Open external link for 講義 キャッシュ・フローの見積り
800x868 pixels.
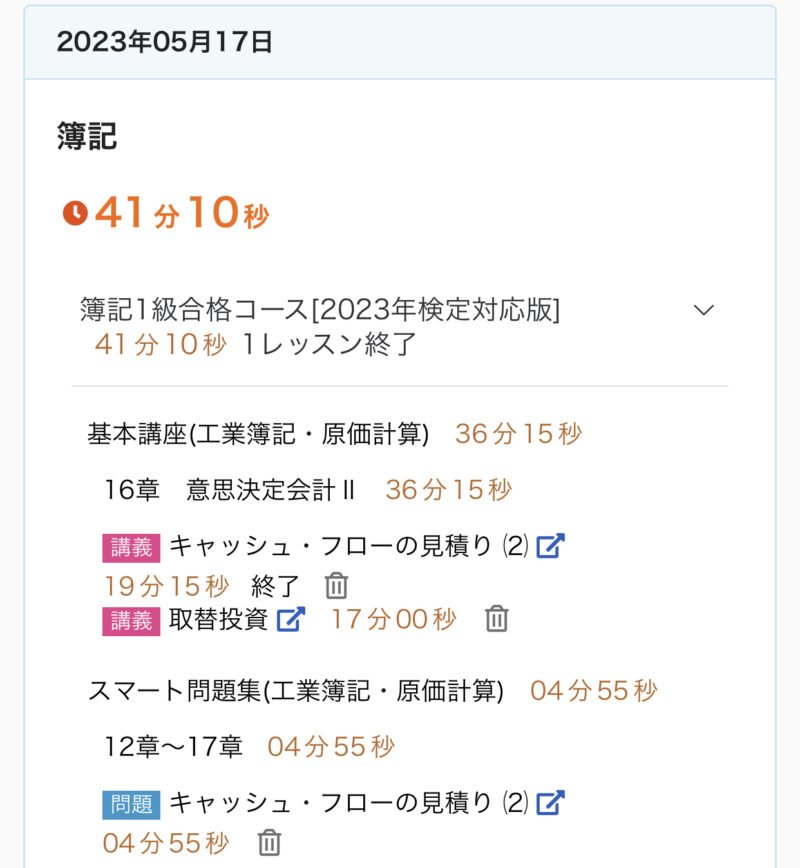pos(551,546)
